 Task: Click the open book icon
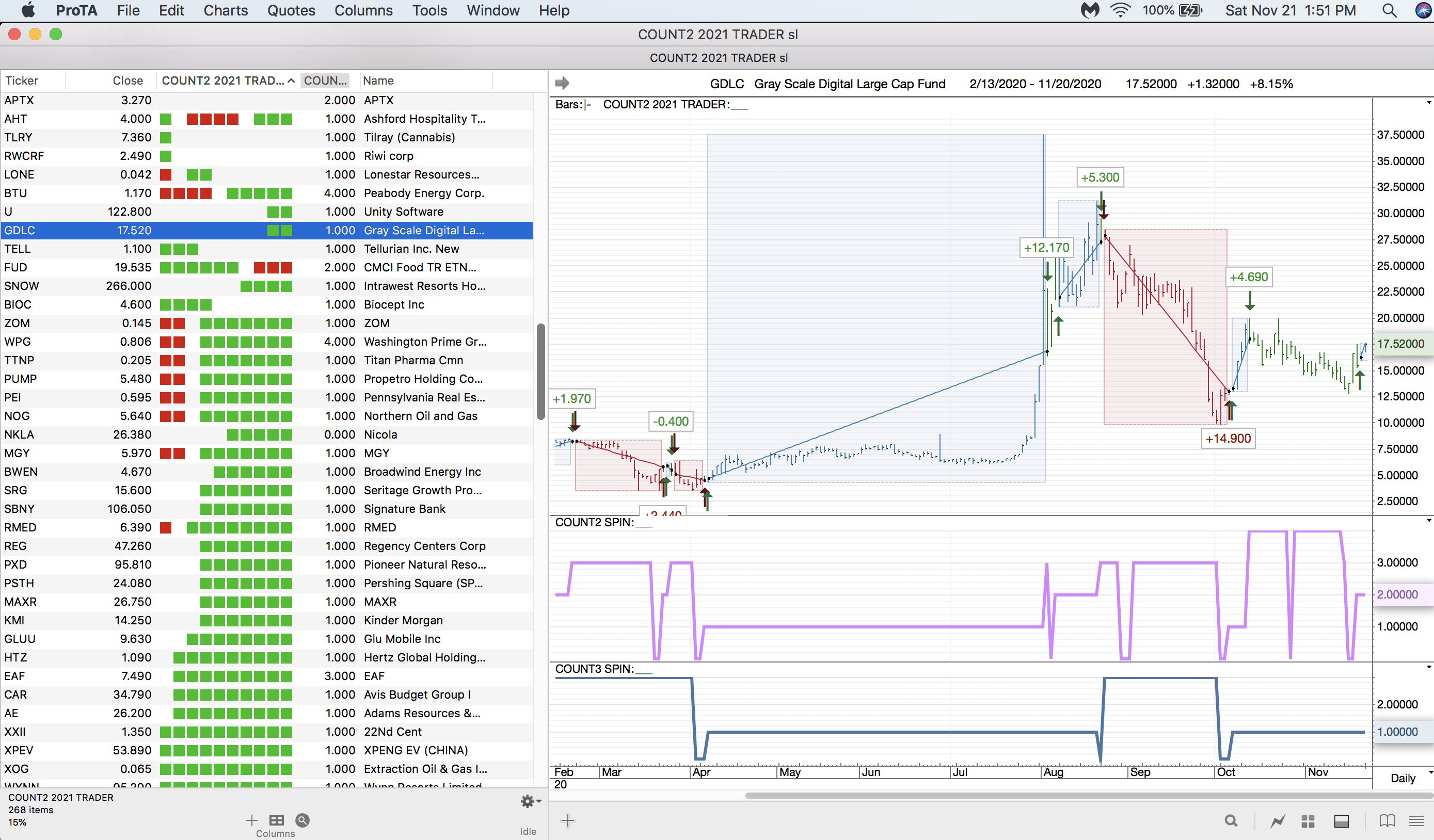click(x=1387, y=821)
